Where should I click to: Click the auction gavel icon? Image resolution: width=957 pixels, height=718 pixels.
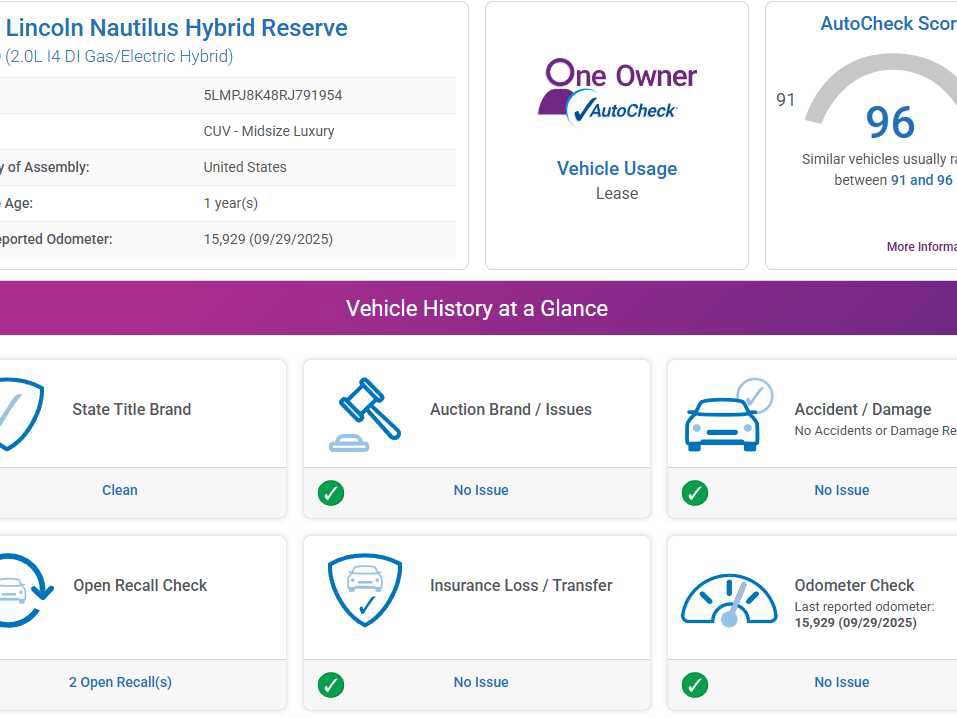tap(364, 414)
